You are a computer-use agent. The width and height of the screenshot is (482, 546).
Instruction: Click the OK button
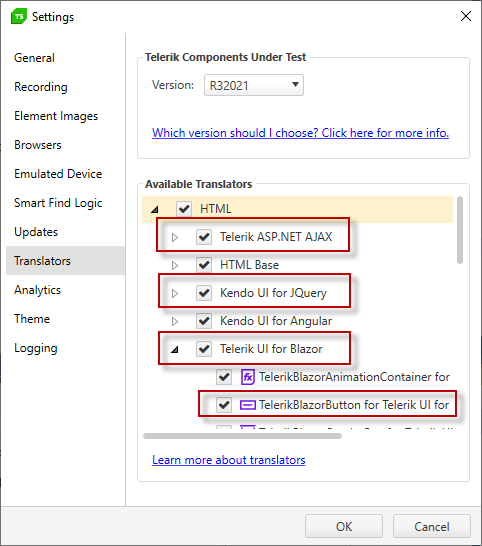(x=344, y=526)
